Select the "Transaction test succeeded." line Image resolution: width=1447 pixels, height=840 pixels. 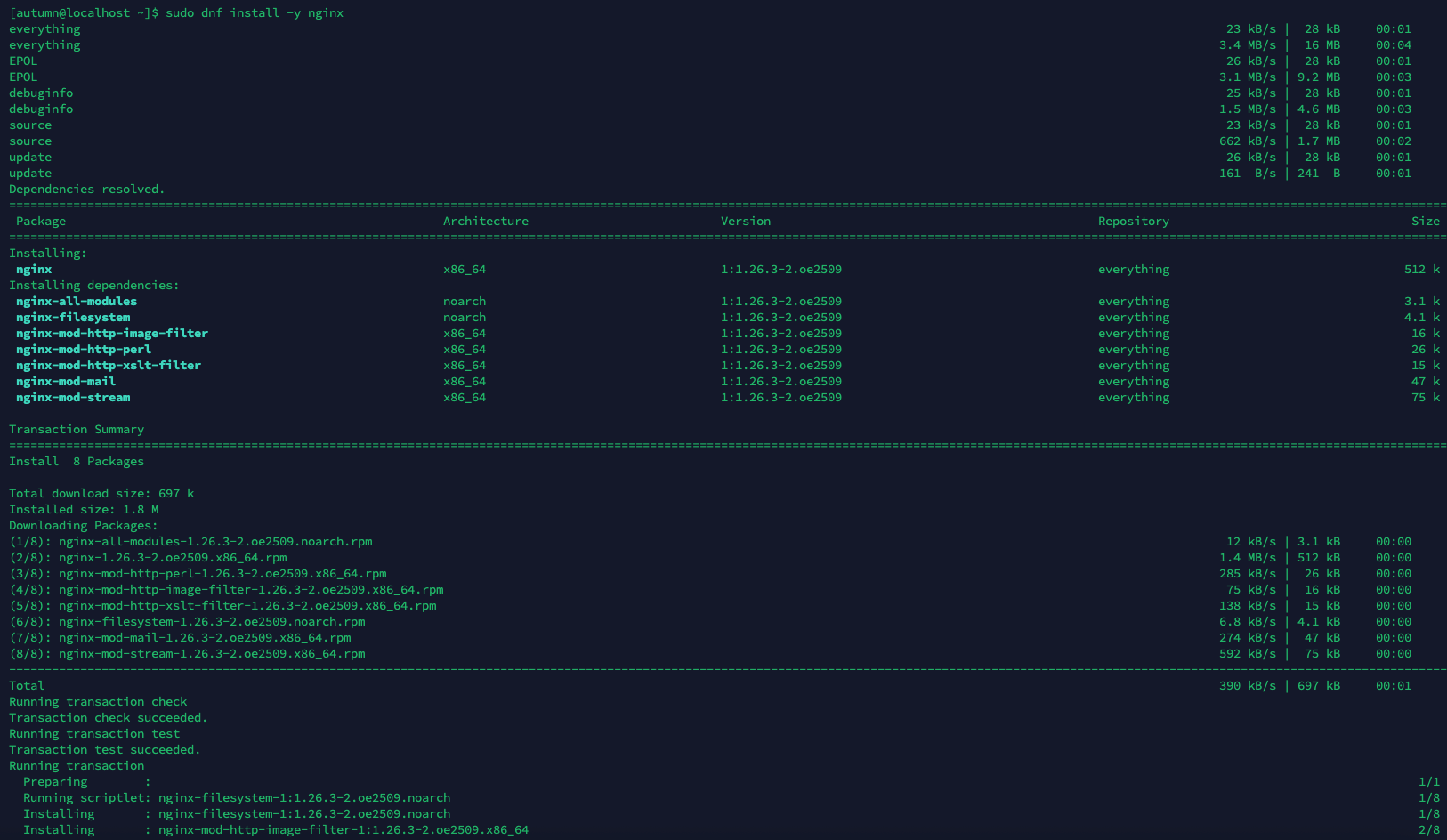click(105, 750)
